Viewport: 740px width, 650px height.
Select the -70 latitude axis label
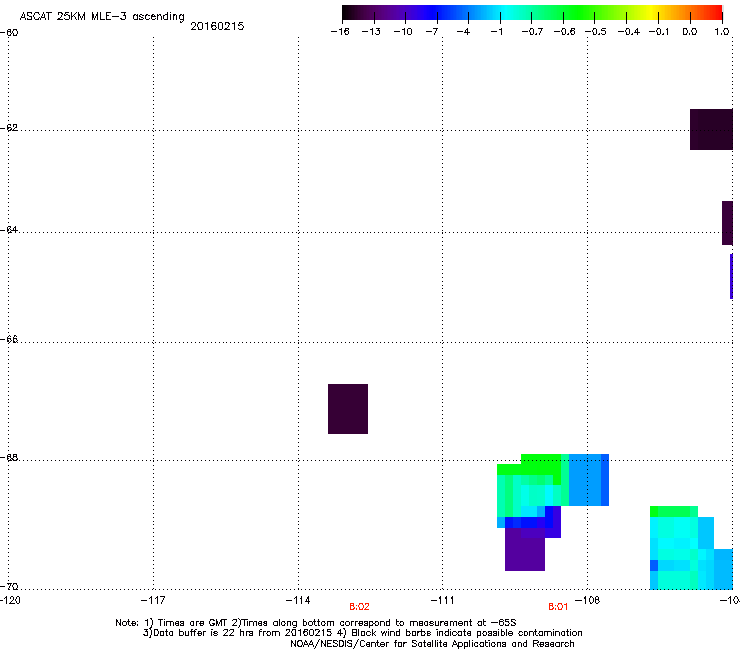(x=9, y=586)
